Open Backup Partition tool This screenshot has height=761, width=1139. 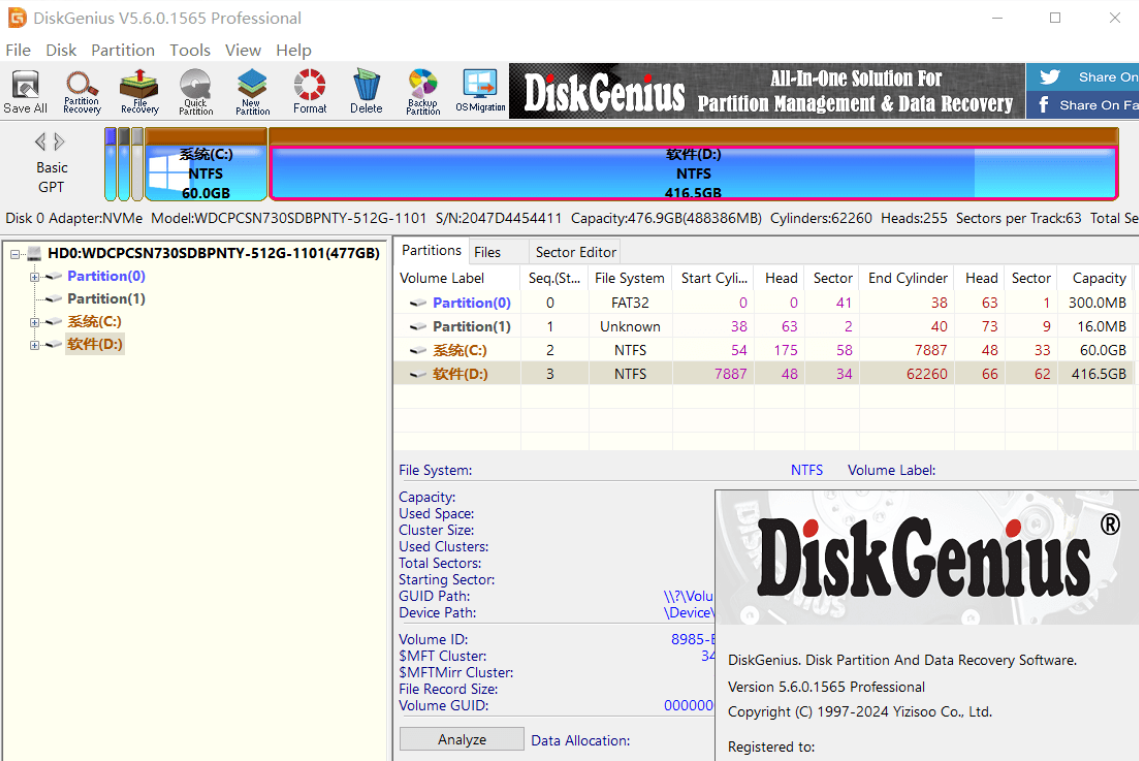pyautogui.click(x=423, y=91)
